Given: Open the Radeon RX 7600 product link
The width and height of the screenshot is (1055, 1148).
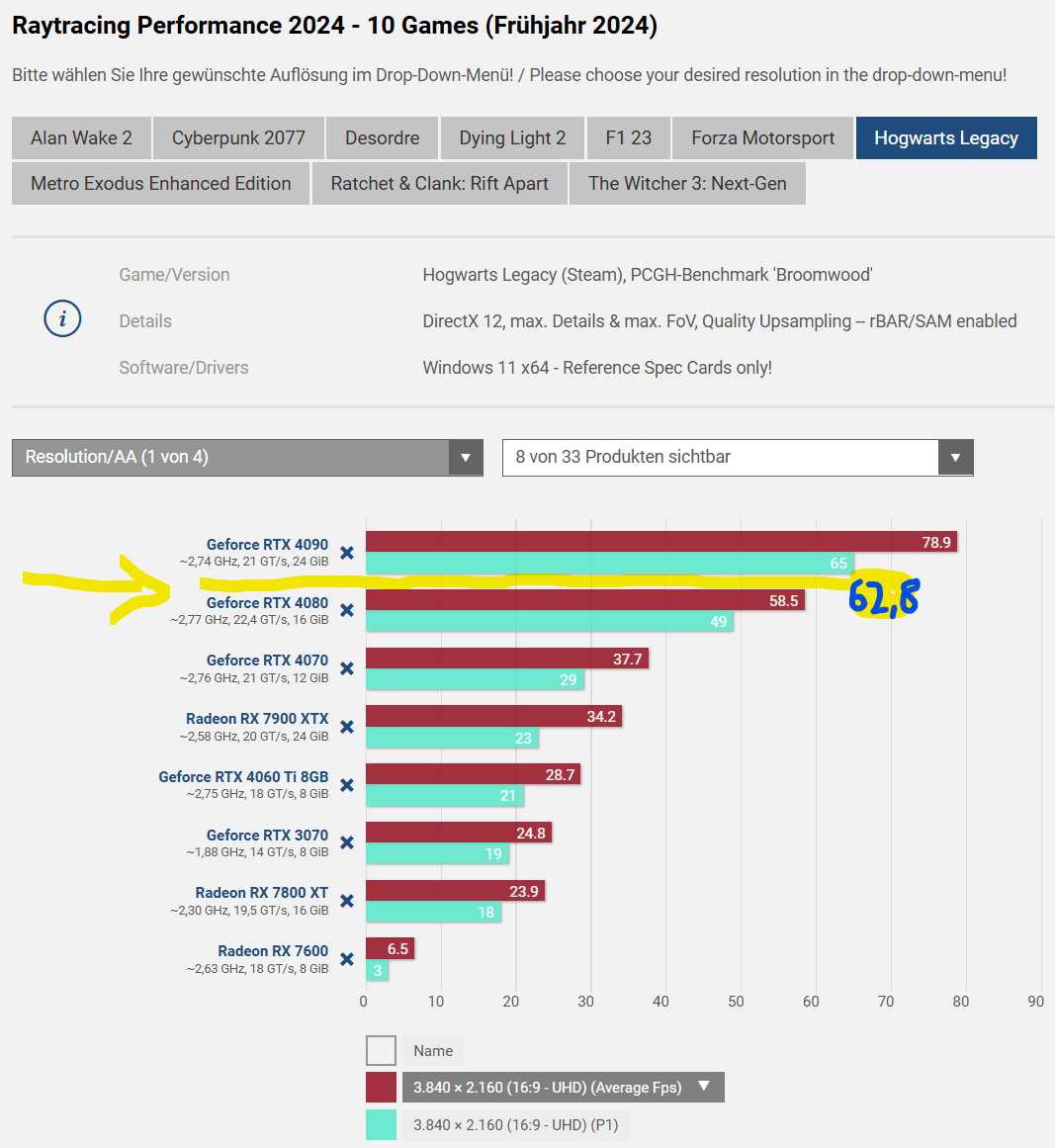Looking at the screenshot, I should pyautogui.click(x=273, y=951).
